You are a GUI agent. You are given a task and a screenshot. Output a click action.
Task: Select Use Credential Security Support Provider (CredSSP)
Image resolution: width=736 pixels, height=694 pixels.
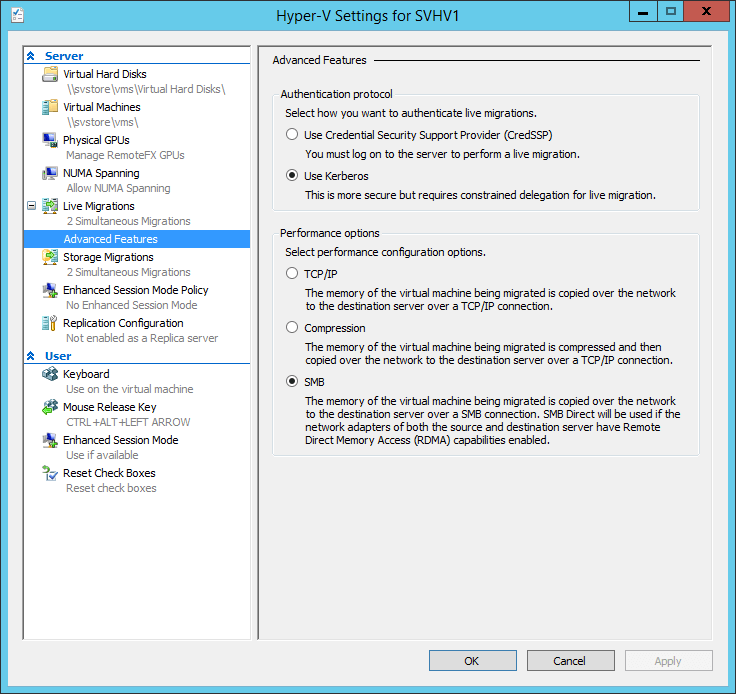click(292, 134)
